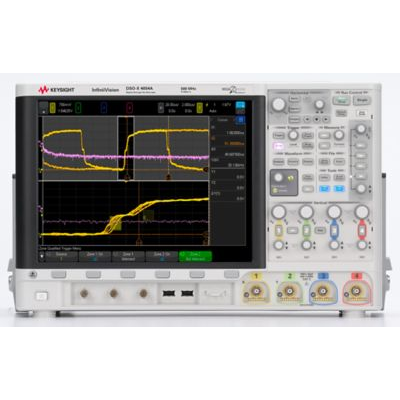Click the Default Setup key under Run/Stop

click(x=341, y=113)
